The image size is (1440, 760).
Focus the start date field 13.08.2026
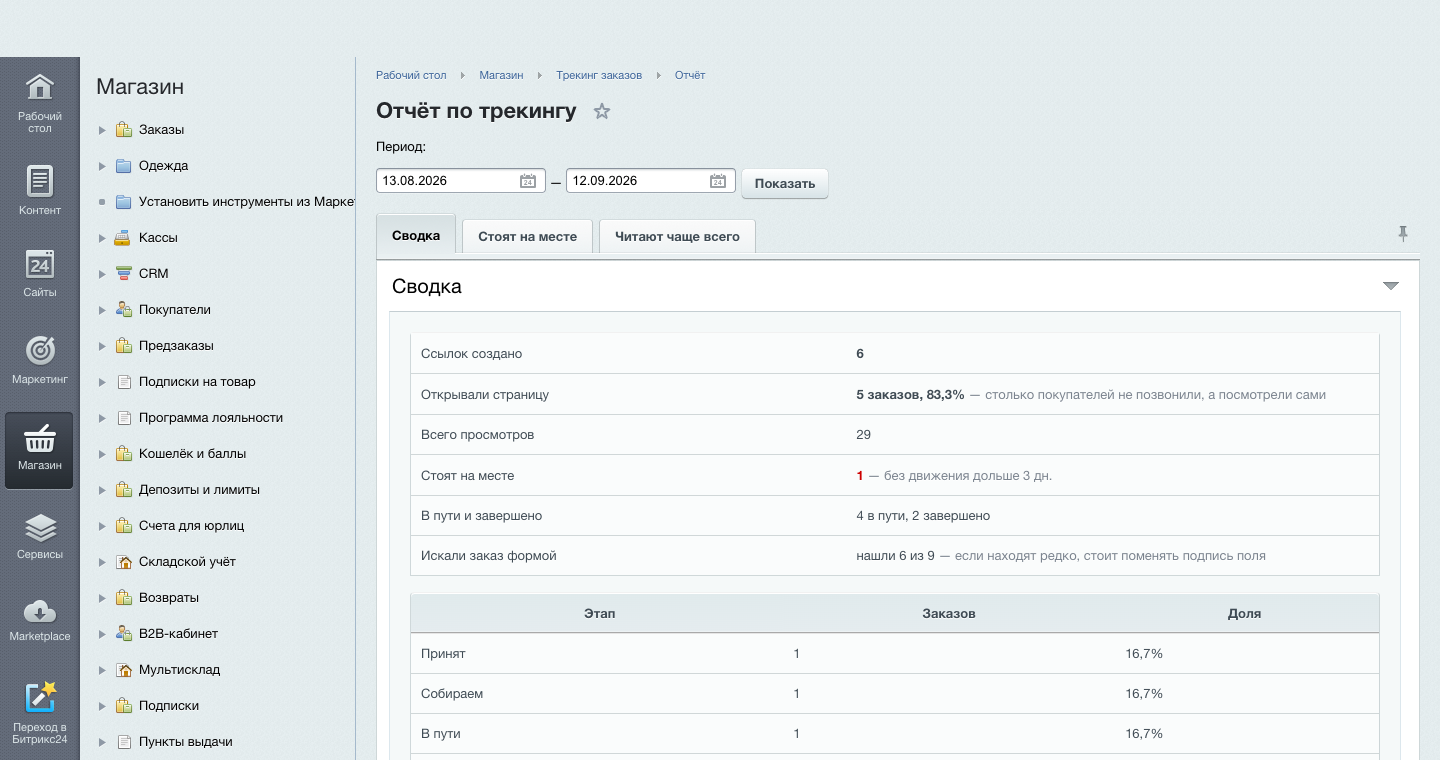(461, 181)
